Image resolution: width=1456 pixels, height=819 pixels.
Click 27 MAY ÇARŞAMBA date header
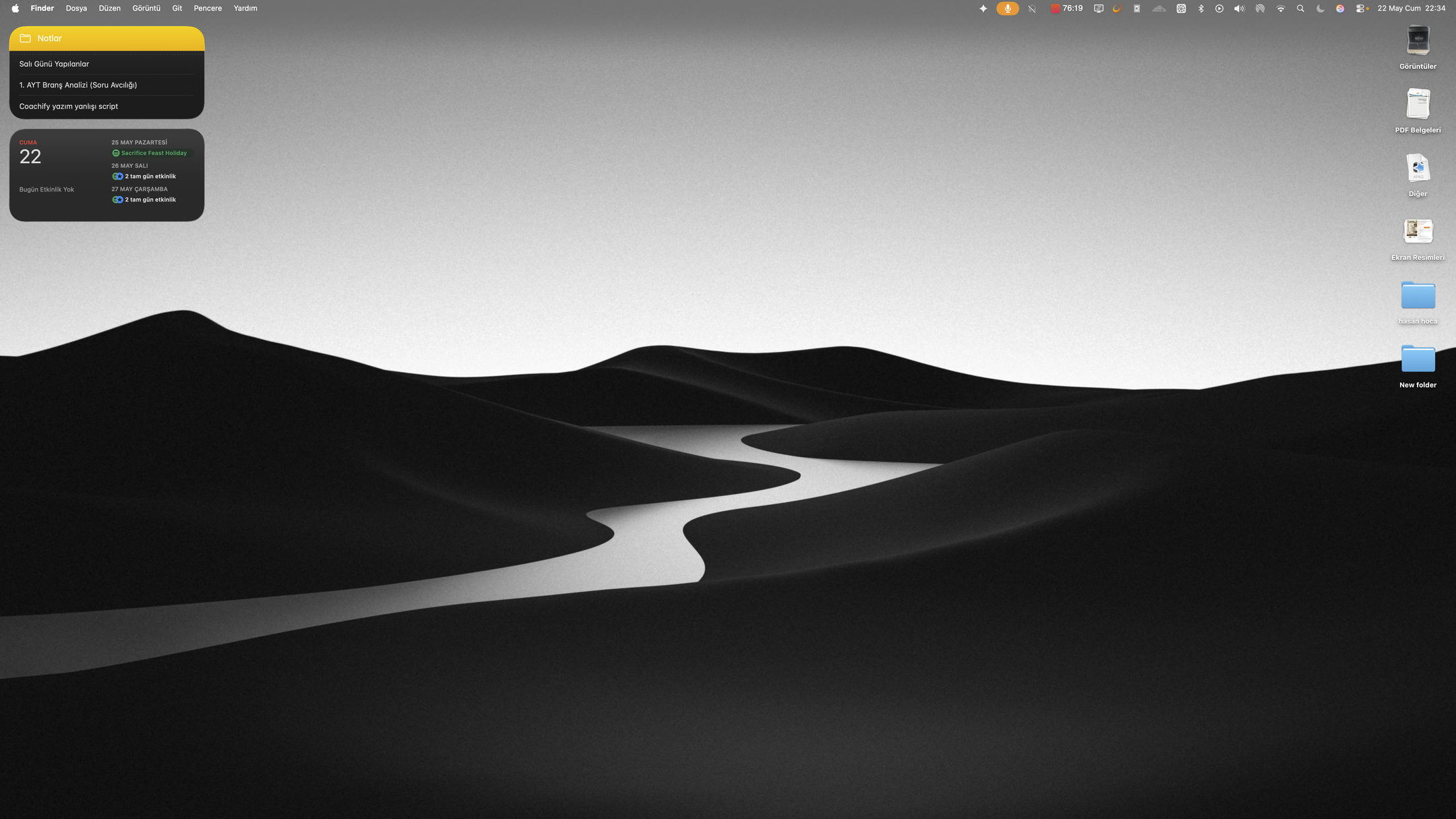(140, 189)
